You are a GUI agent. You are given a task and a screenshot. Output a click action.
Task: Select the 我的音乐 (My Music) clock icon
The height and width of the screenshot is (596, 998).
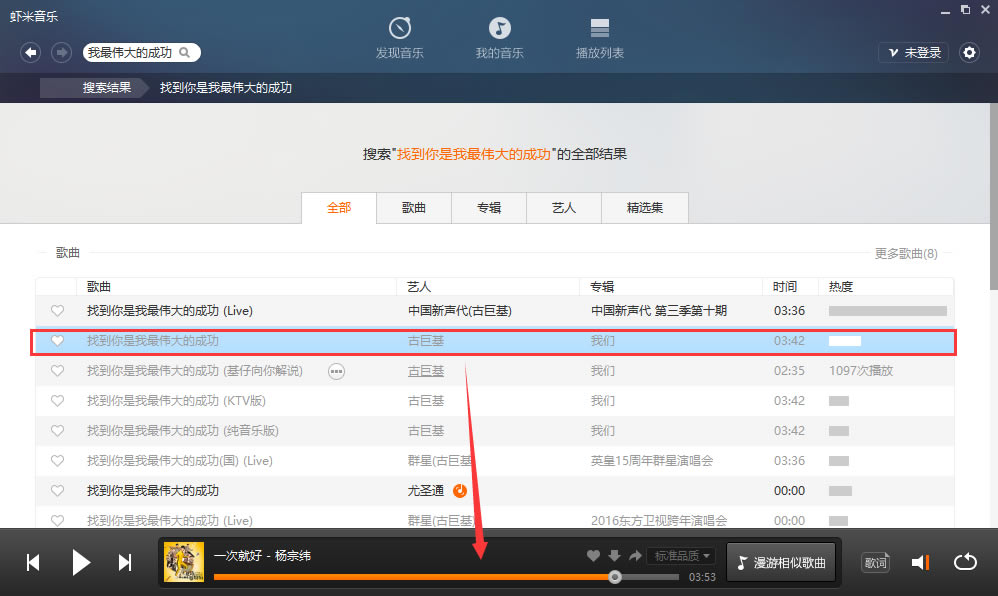[500, 30]
